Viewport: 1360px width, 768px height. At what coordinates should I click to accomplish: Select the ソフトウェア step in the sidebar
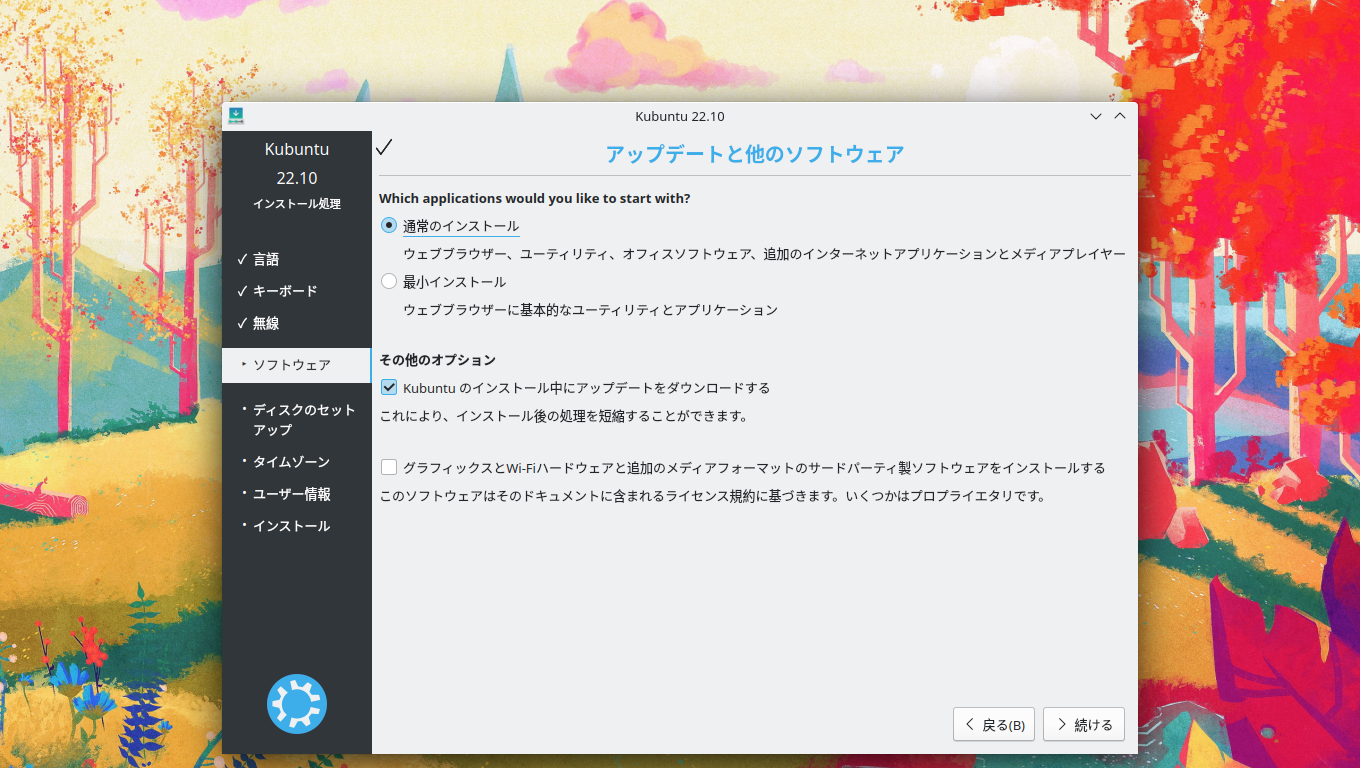[297, 365]
